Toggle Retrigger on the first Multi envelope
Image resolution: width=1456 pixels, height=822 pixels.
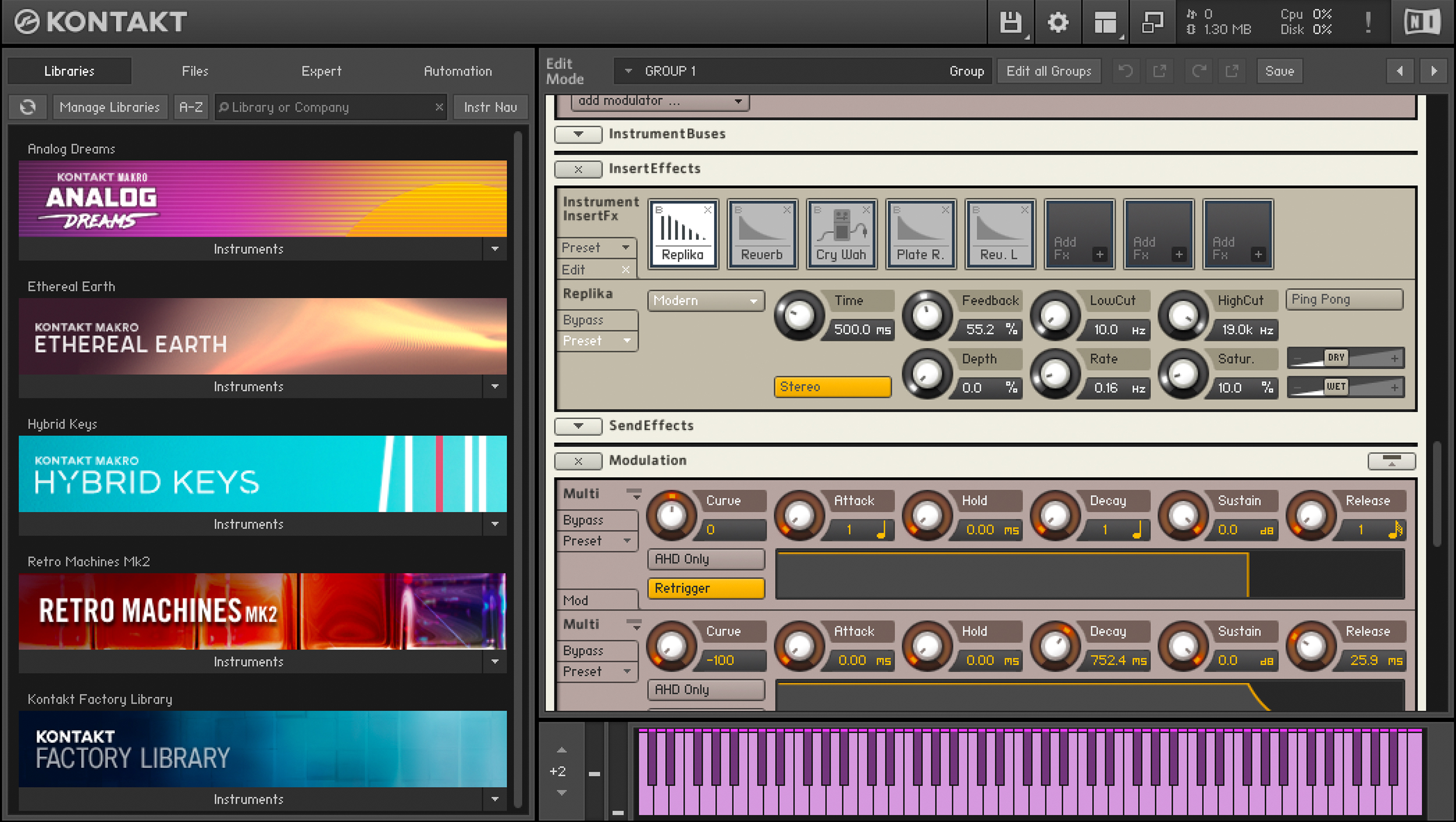point(705,588)
